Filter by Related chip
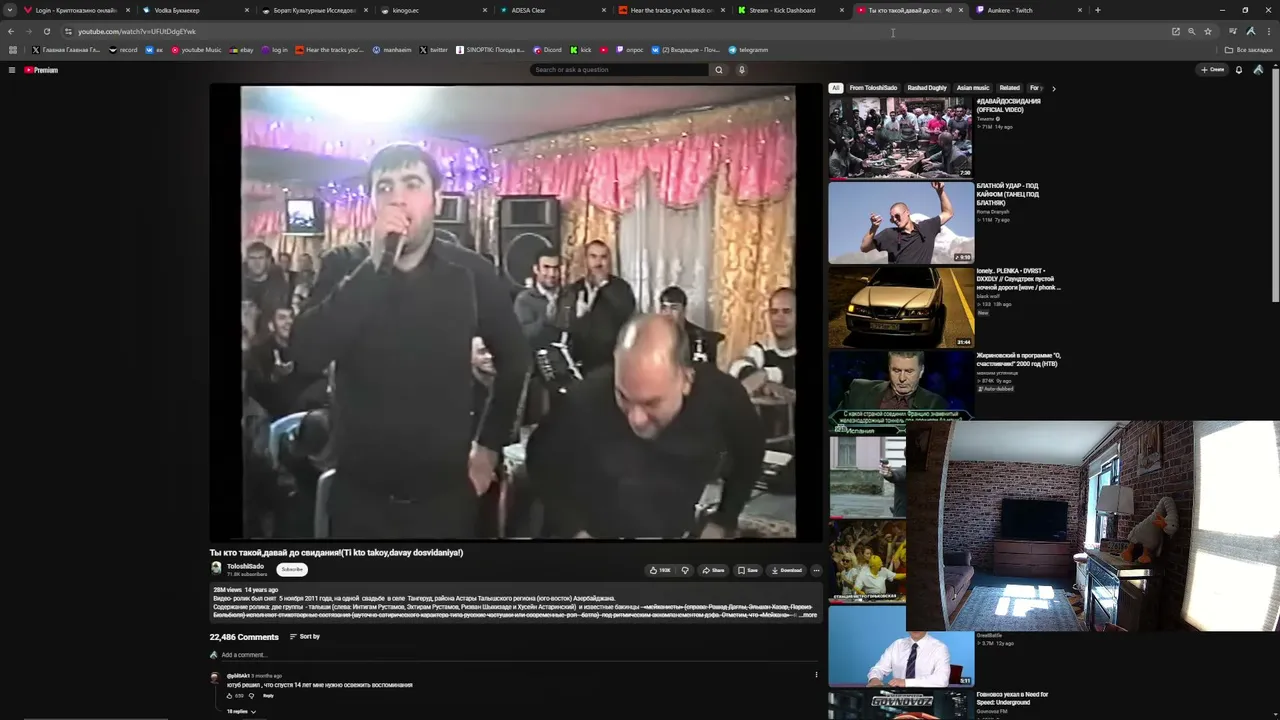The height and width of the screenshot is (720, 1280). 1010,88
